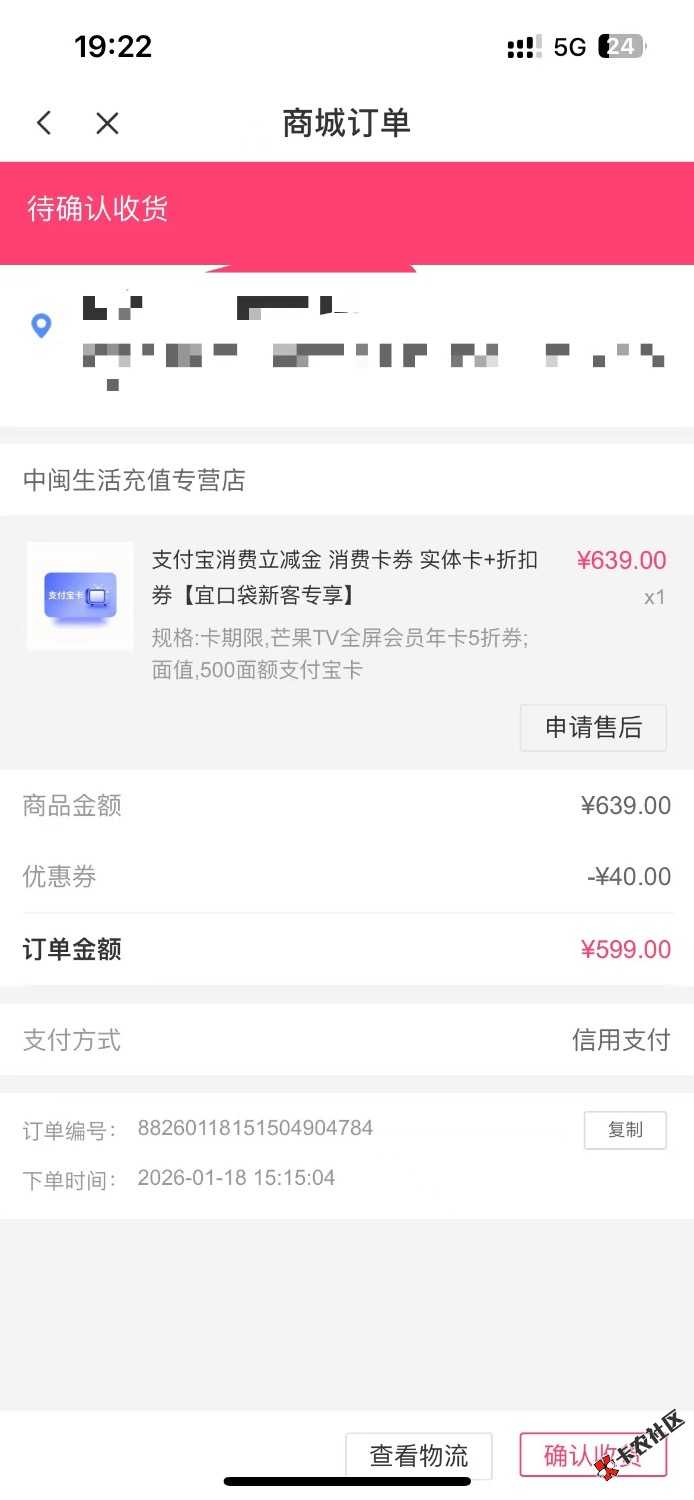Tap the 订单金额 total amount row

coord(347,949)
